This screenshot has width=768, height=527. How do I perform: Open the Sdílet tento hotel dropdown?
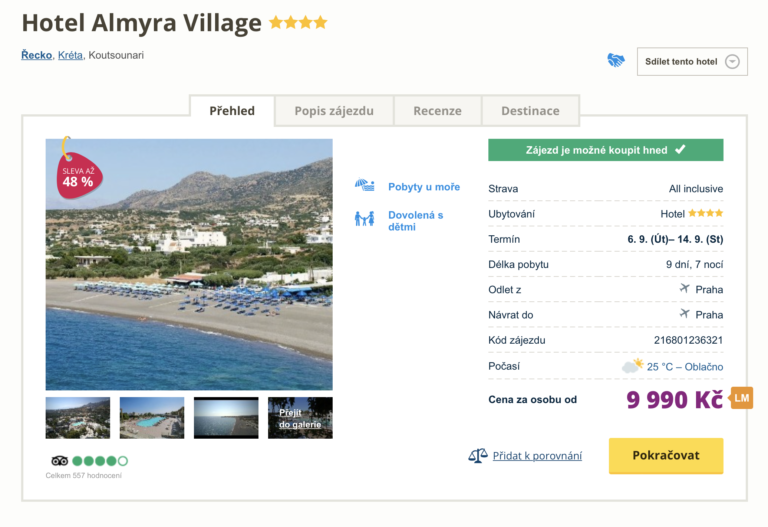coord(692,61)
